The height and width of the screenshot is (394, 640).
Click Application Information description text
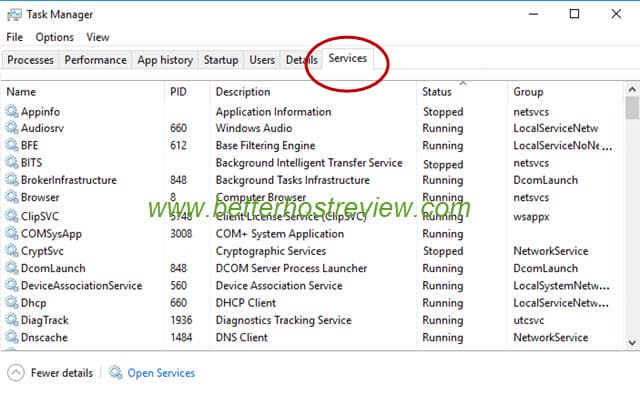tap(273, 111)
